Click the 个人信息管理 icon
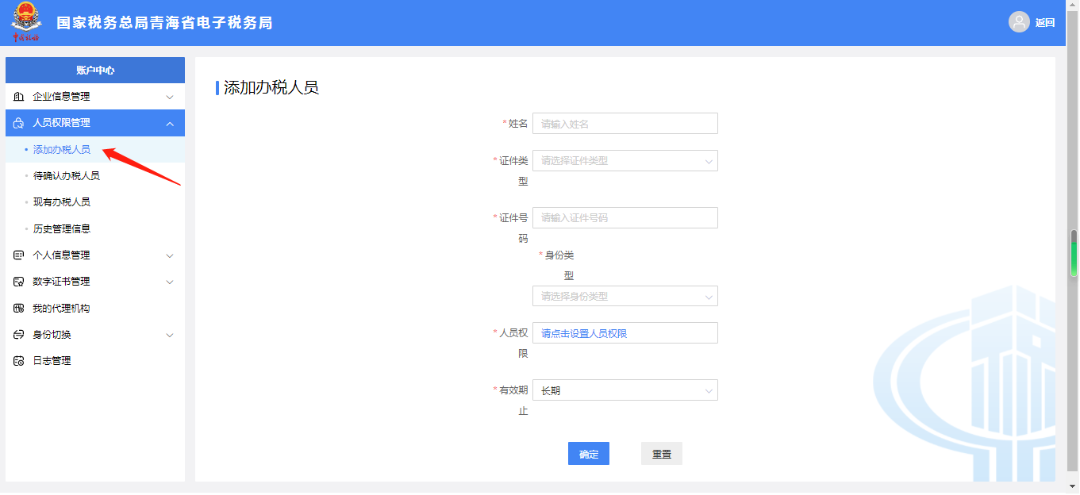Image resolution: width=1080 pixels, height=495 pixels. point(19,255)
